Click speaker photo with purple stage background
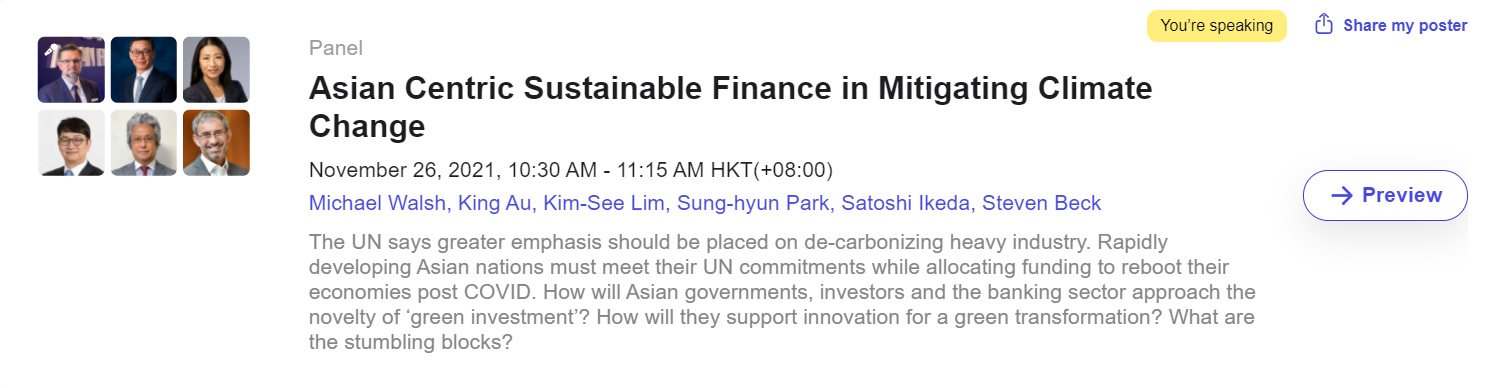Viewport: 1501px width, 388px height. (x=71, y=70)
